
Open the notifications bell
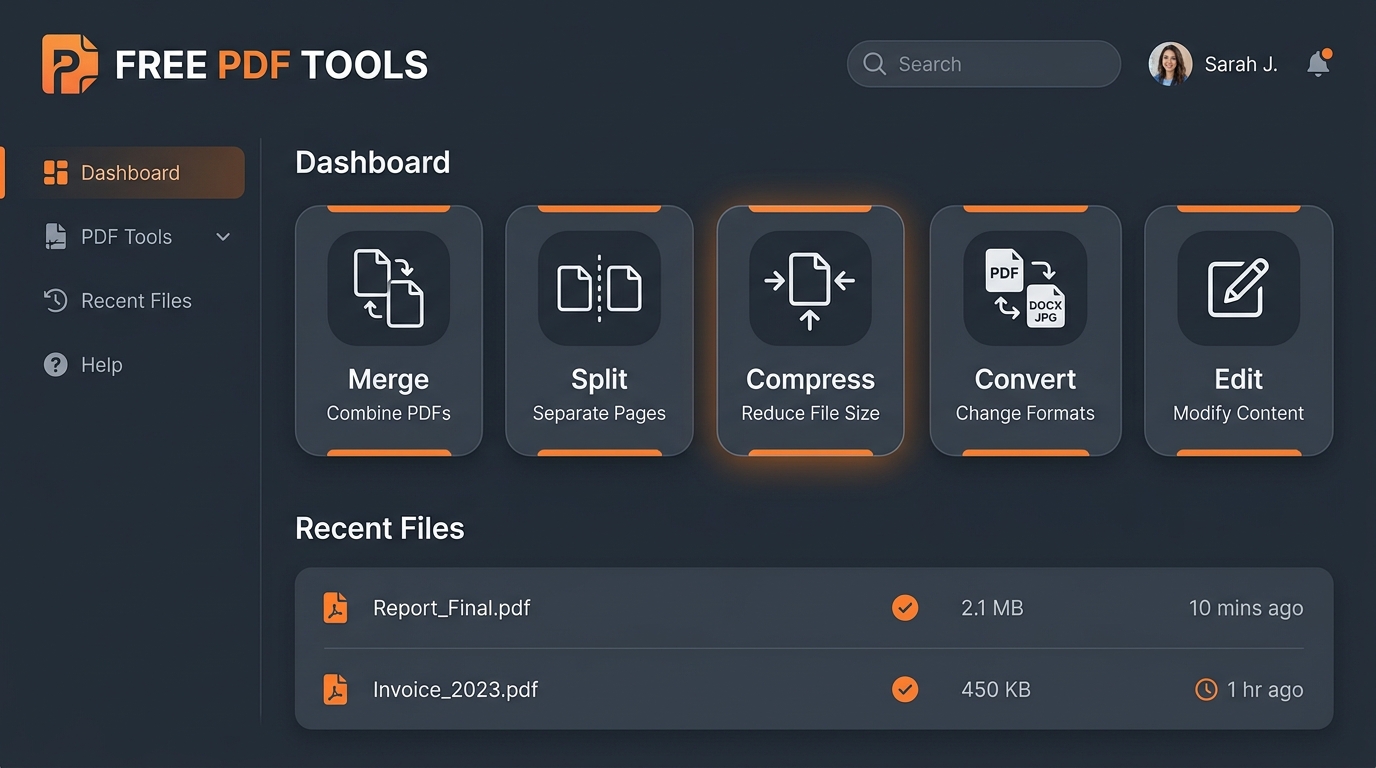pyautogui.click(x=1319, y=64)
